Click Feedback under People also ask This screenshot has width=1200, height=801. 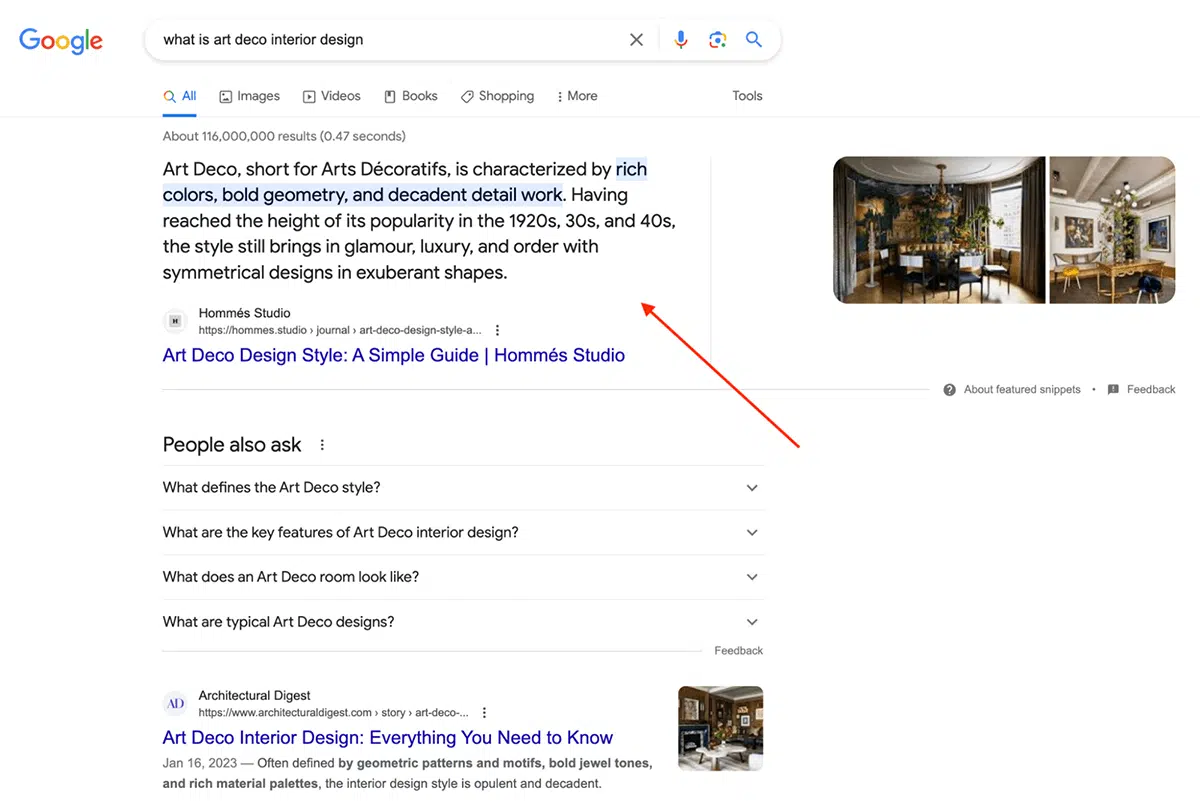[739, 651]
